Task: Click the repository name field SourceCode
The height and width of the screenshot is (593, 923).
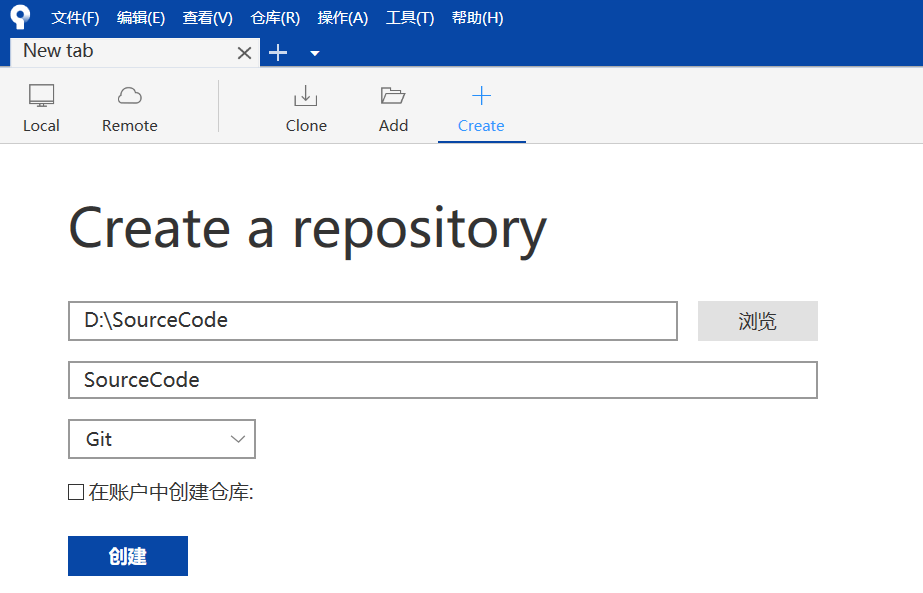Action: pyautogui.click(x=442, y=380)
